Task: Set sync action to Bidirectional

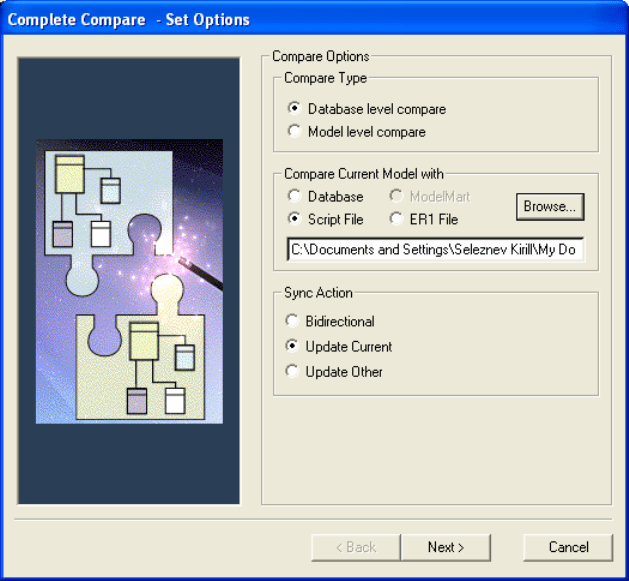Action: click(x=292, y=322)
